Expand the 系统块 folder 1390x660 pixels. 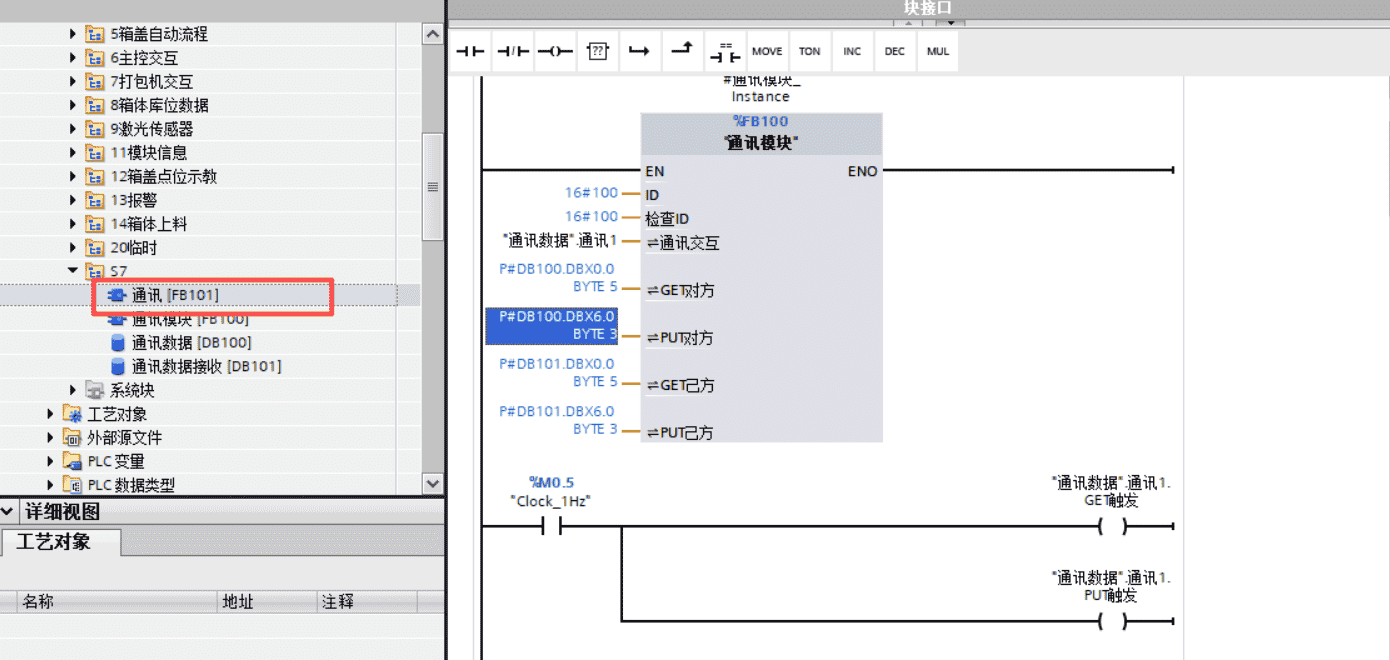point(73,390)
